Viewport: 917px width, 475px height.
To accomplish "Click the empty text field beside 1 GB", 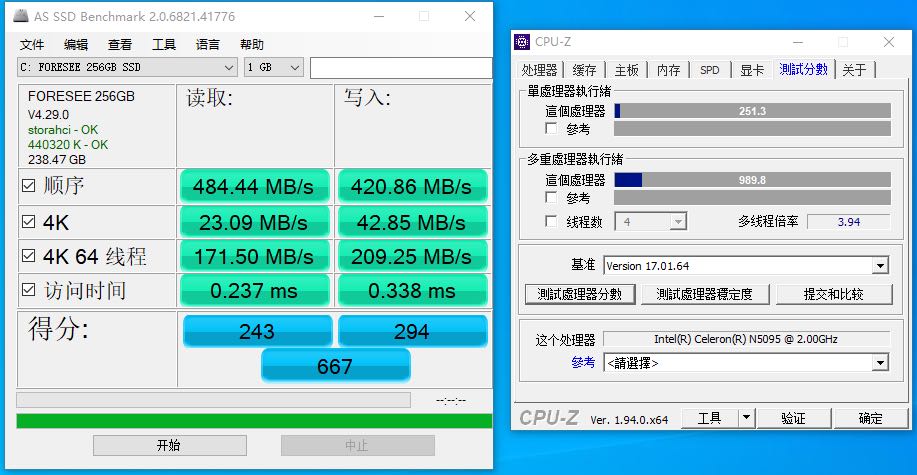I will pyautogui.click(x=401, y=68).
